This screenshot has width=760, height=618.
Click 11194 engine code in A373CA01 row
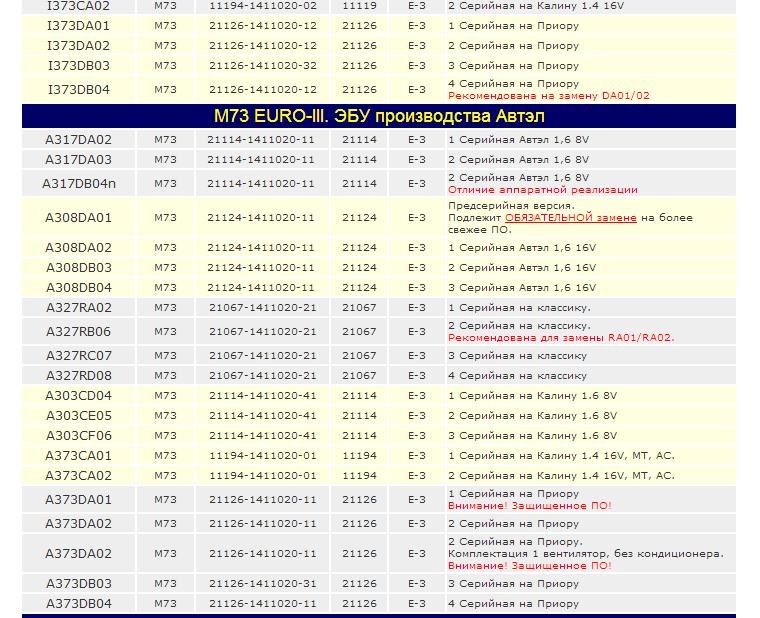[x=359, y=456]
